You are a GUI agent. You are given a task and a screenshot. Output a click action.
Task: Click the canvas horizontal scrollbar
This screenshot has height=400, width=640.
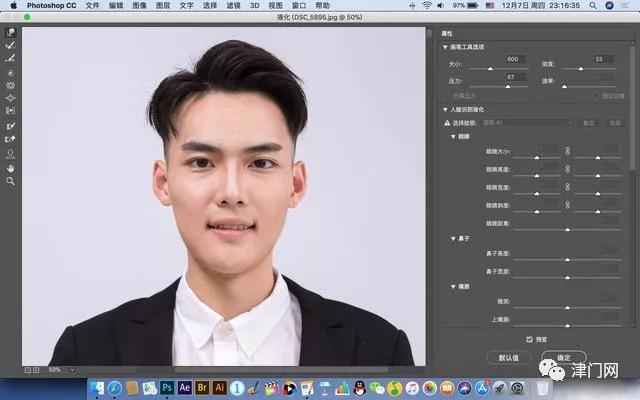282,370
